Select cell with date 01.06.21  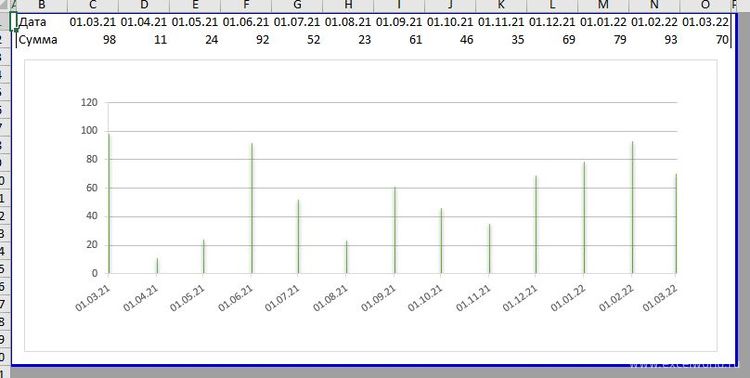(x=246, y=22)
